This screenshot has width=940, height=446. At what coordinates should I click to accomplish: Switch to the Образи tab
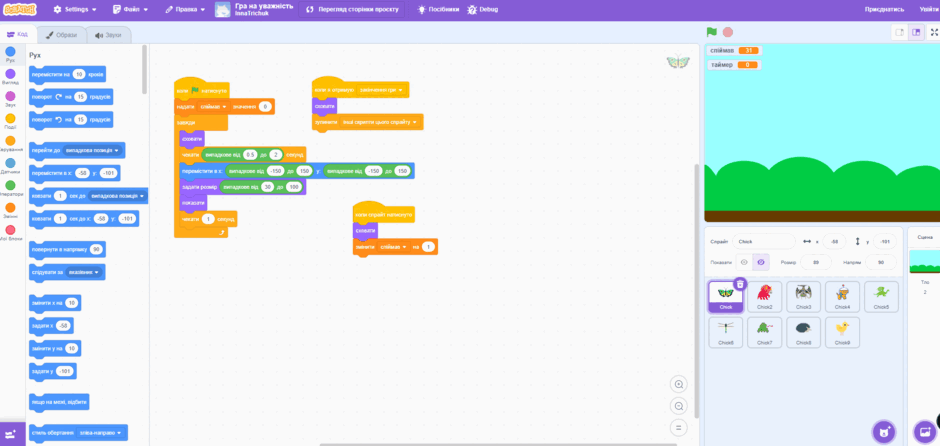click(62, 35)
